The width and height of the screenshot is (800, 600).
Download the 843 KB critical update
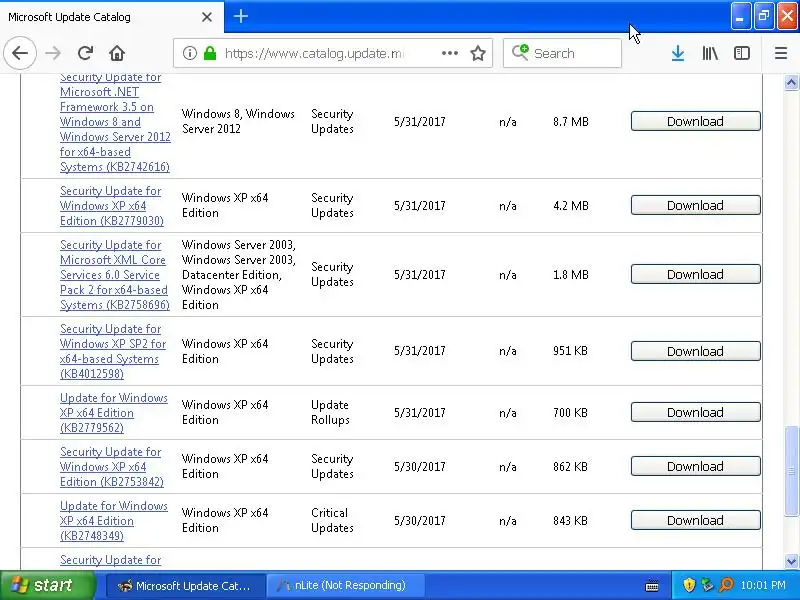tap(695, 520)
